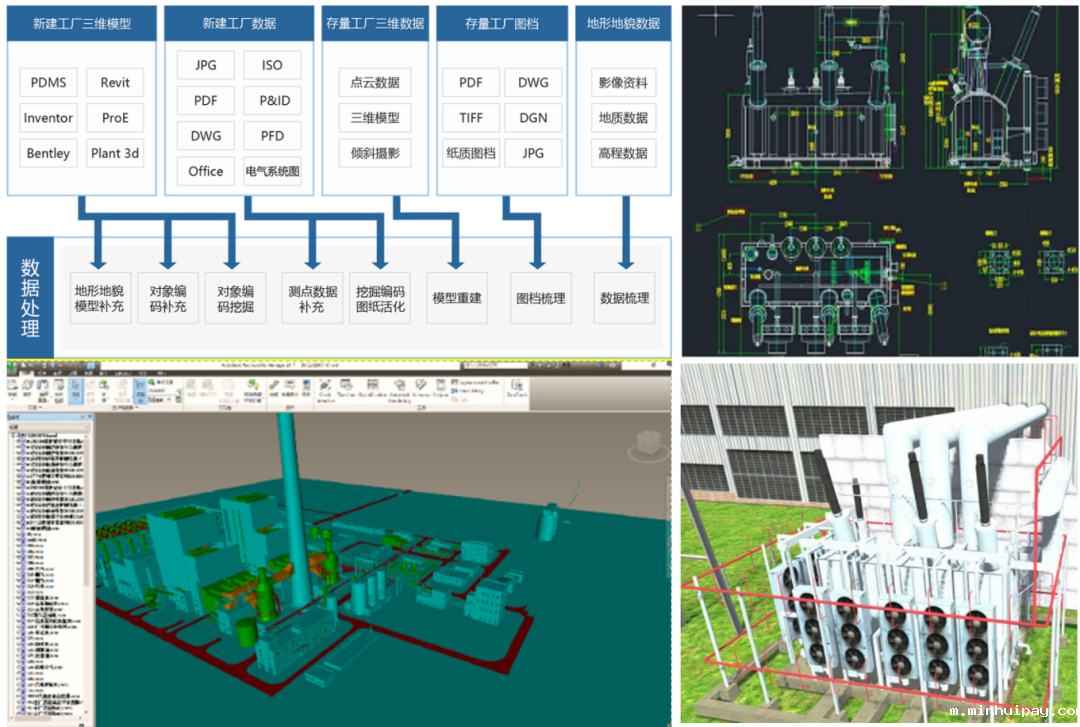Close the selection tree panel
Viewport: 1080px width, 727px height.
pos(90,417)
